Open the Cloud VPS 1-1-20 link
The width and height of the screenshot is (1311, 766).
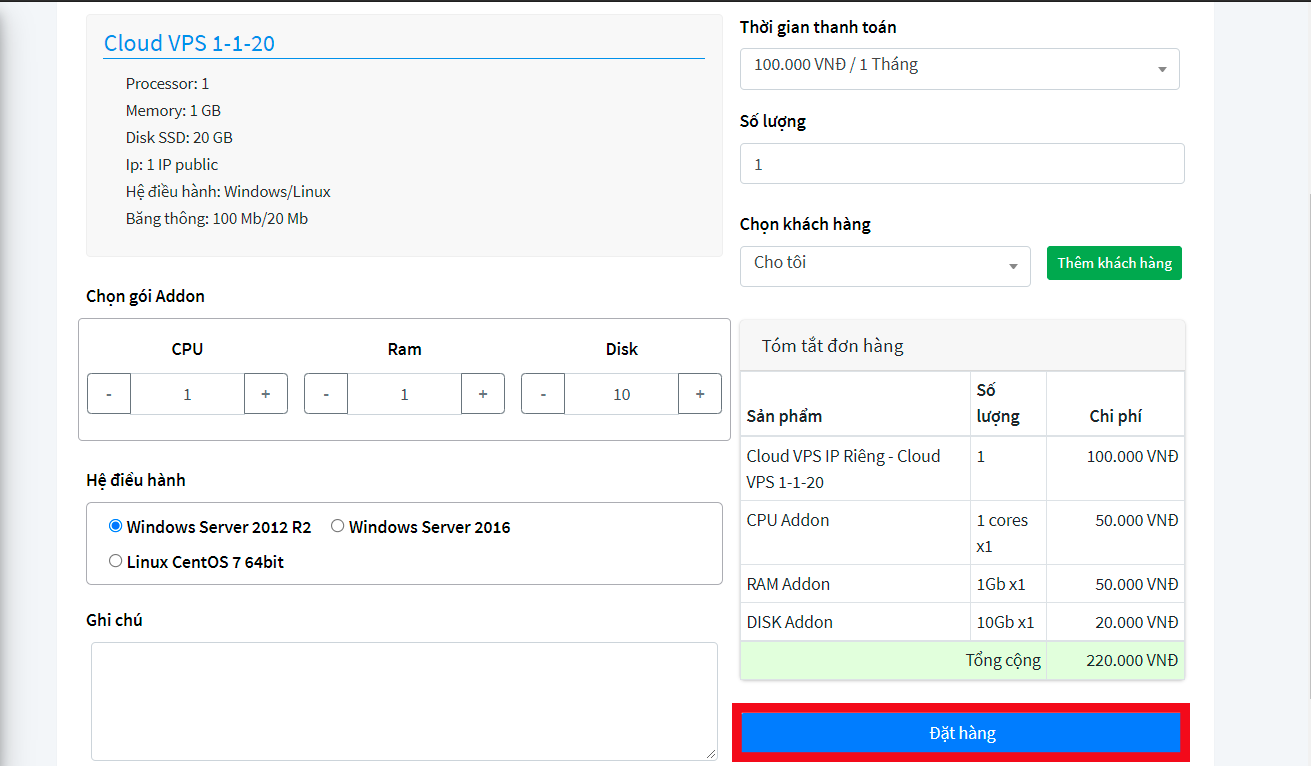(x=189, y=43)
